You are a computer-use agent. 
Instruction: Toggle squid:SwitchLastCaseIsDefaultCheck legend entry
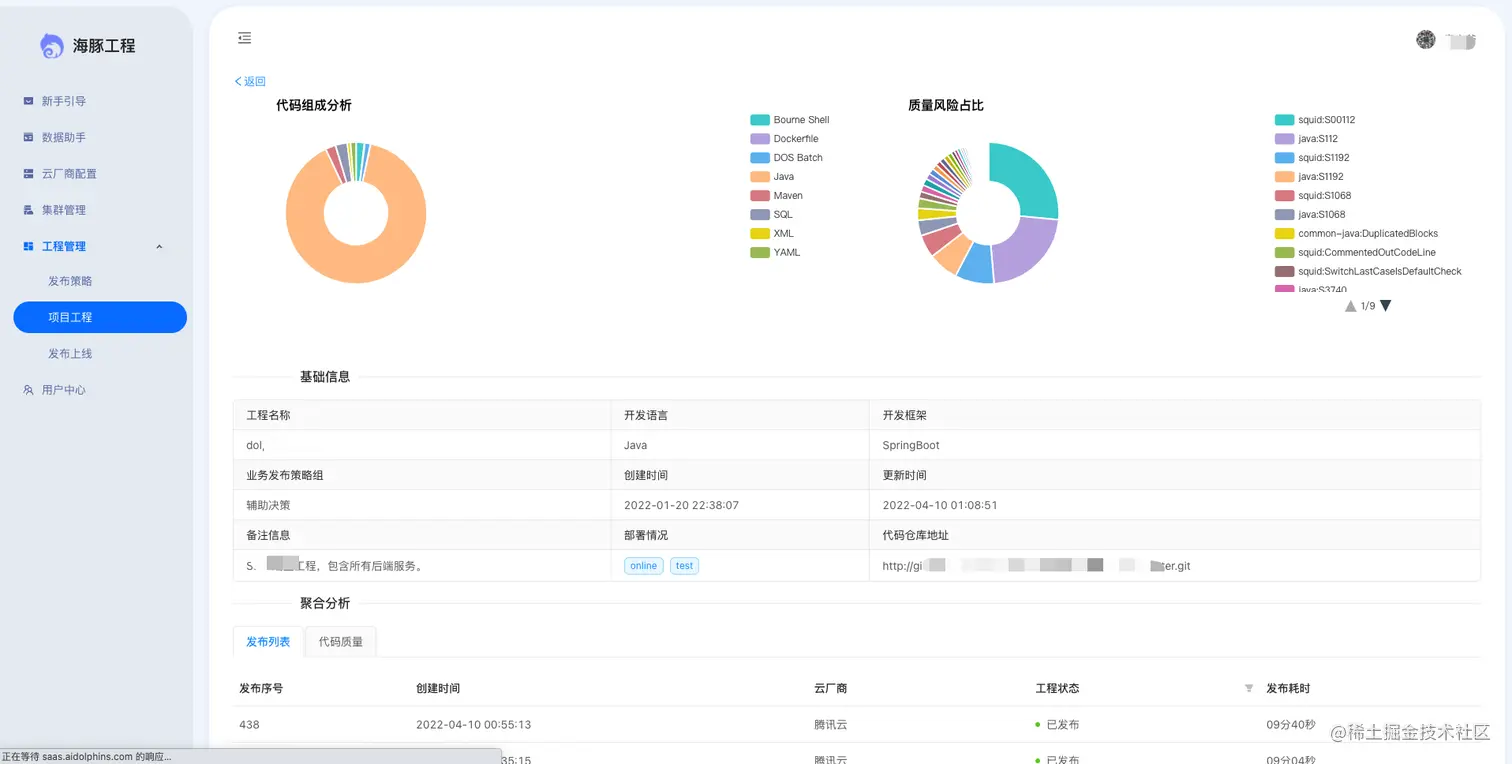[1368, 272]
